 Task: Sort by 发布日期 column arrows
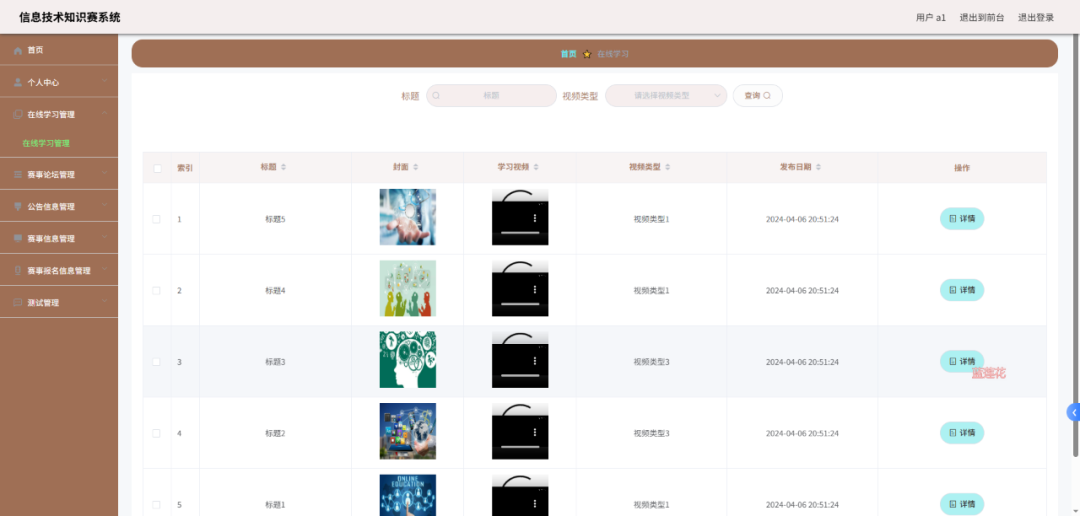click(x=818, y=167)
